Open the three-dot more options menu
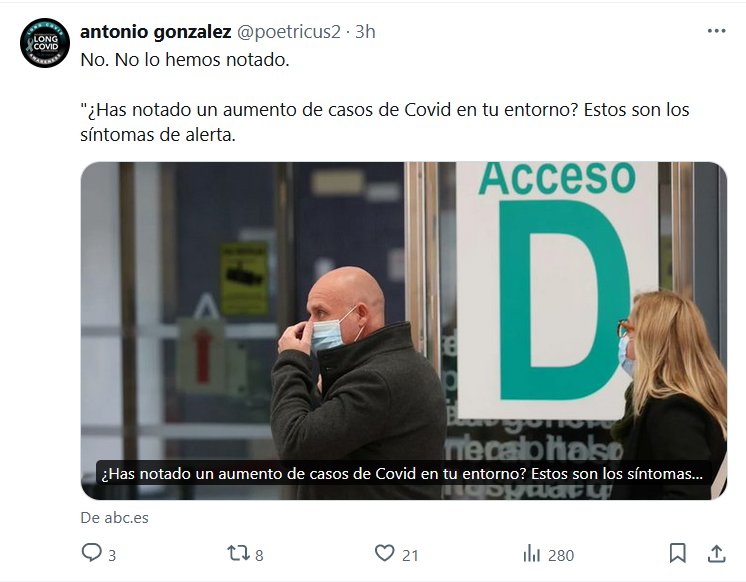746x582 pixels. pos(717,31)
